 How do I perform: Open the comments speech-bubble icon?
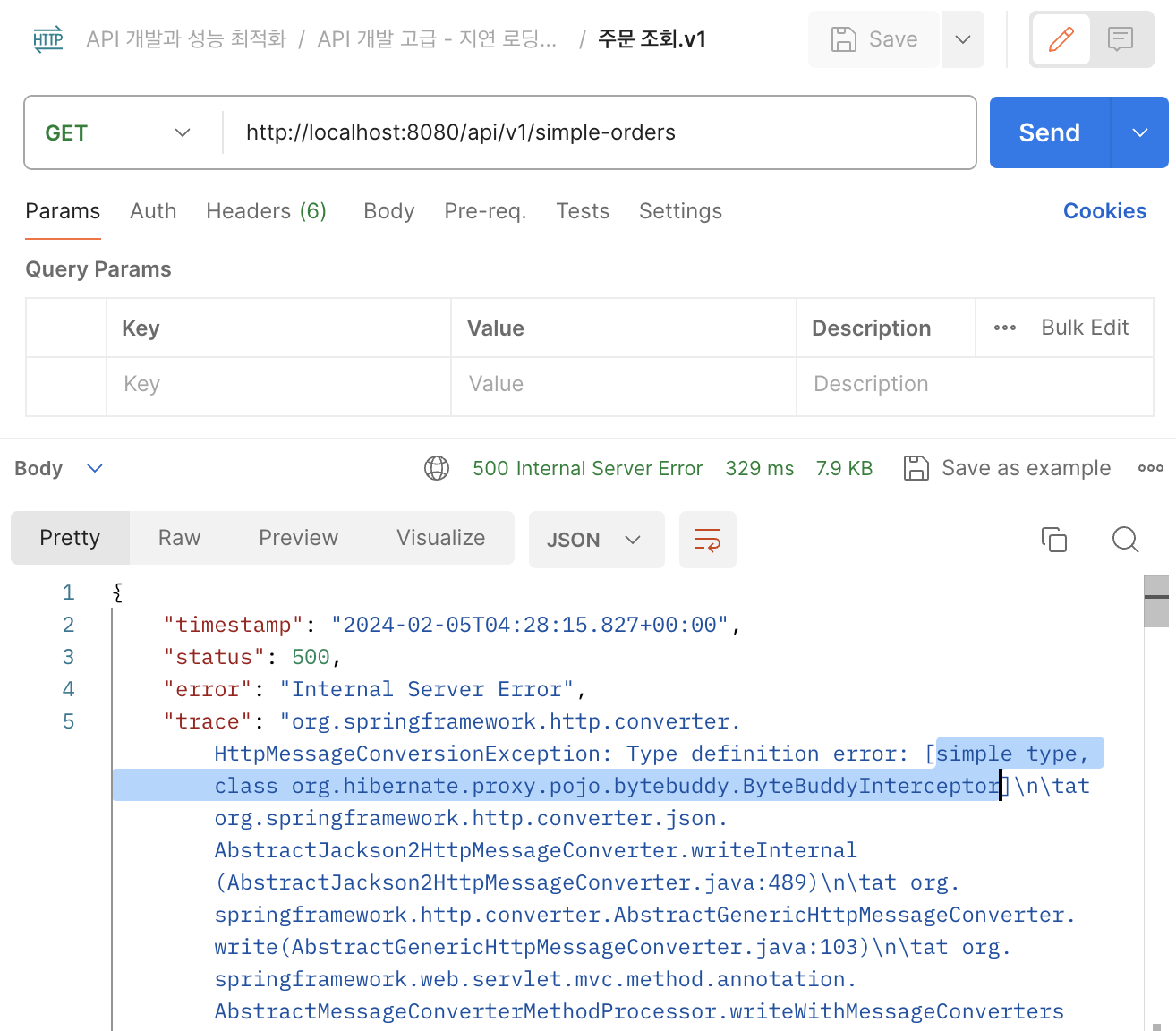[x=1121, y=39]
